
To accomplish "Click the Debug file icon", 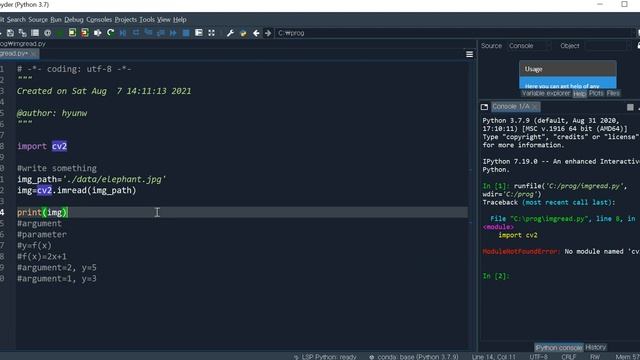I will tap(123, 33).
